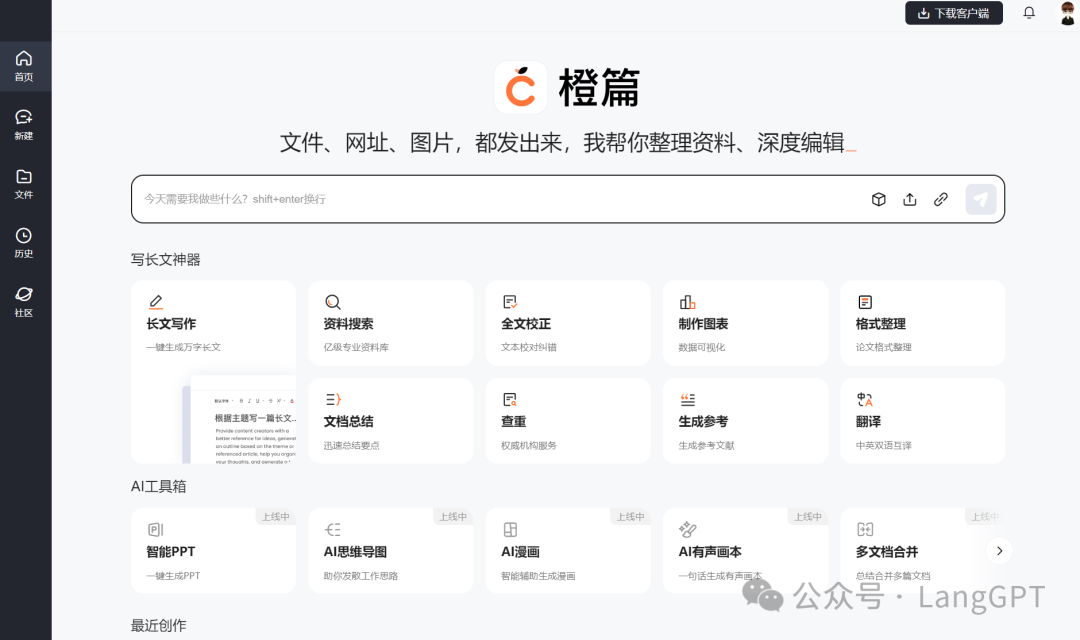Click the 长文写作 pencil icon

click(156, 302)
